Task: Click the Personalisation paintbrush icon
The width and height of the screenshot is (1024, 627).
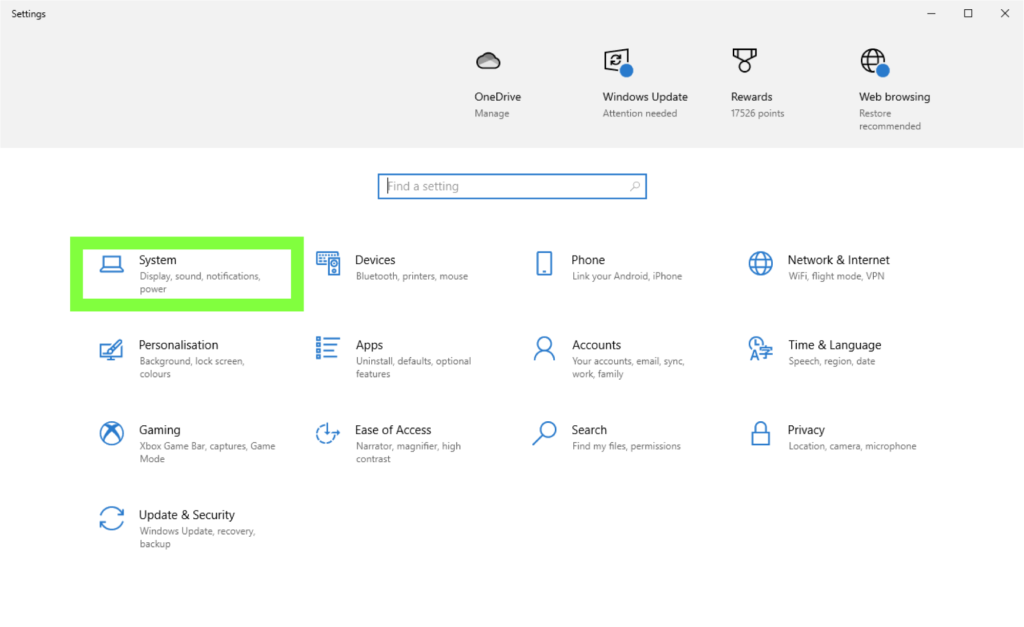Action: point(111,349)
